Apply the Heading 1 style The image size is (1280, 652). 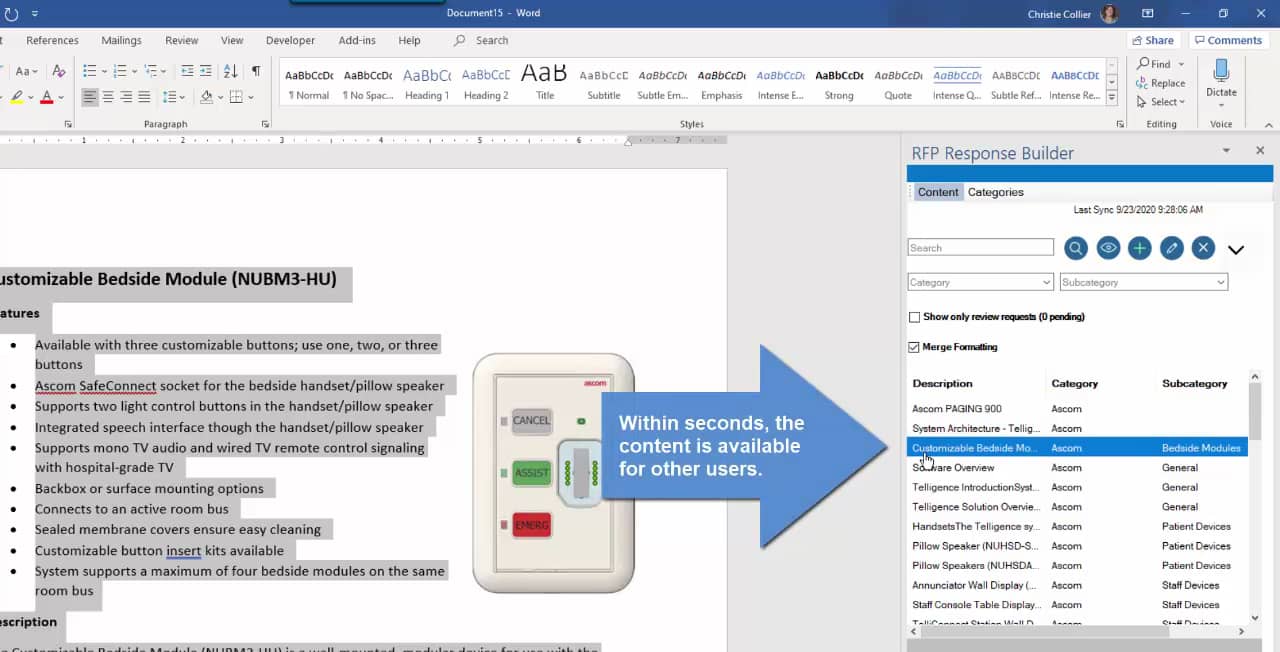(427, 84)
